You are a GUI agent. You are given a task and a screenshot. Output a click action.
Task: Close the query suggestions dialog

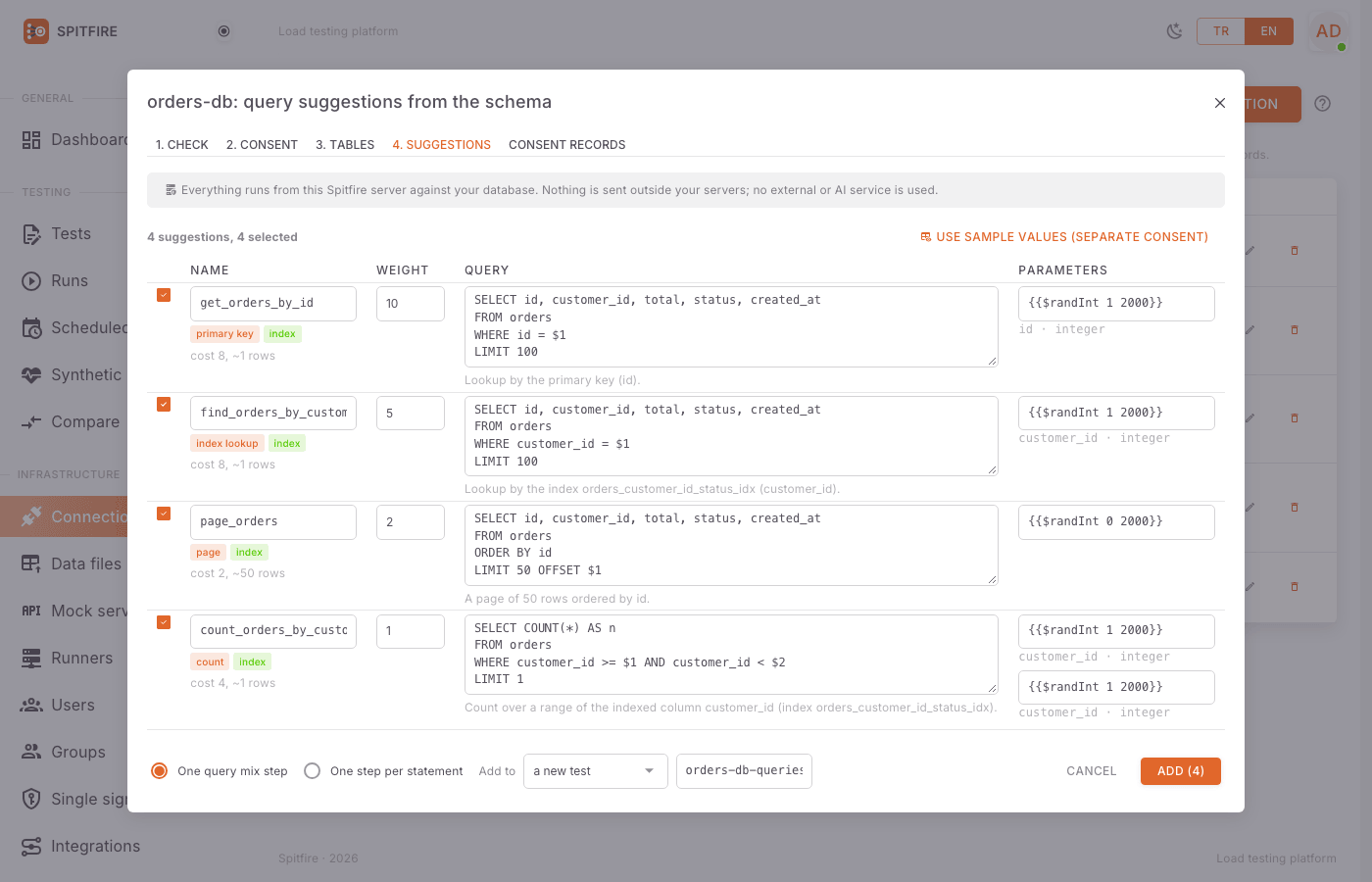1220,103
